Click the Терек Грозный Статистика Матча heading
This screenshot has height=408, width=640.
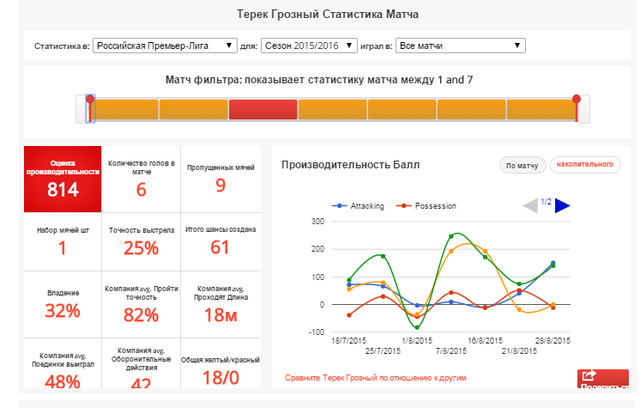327,14
